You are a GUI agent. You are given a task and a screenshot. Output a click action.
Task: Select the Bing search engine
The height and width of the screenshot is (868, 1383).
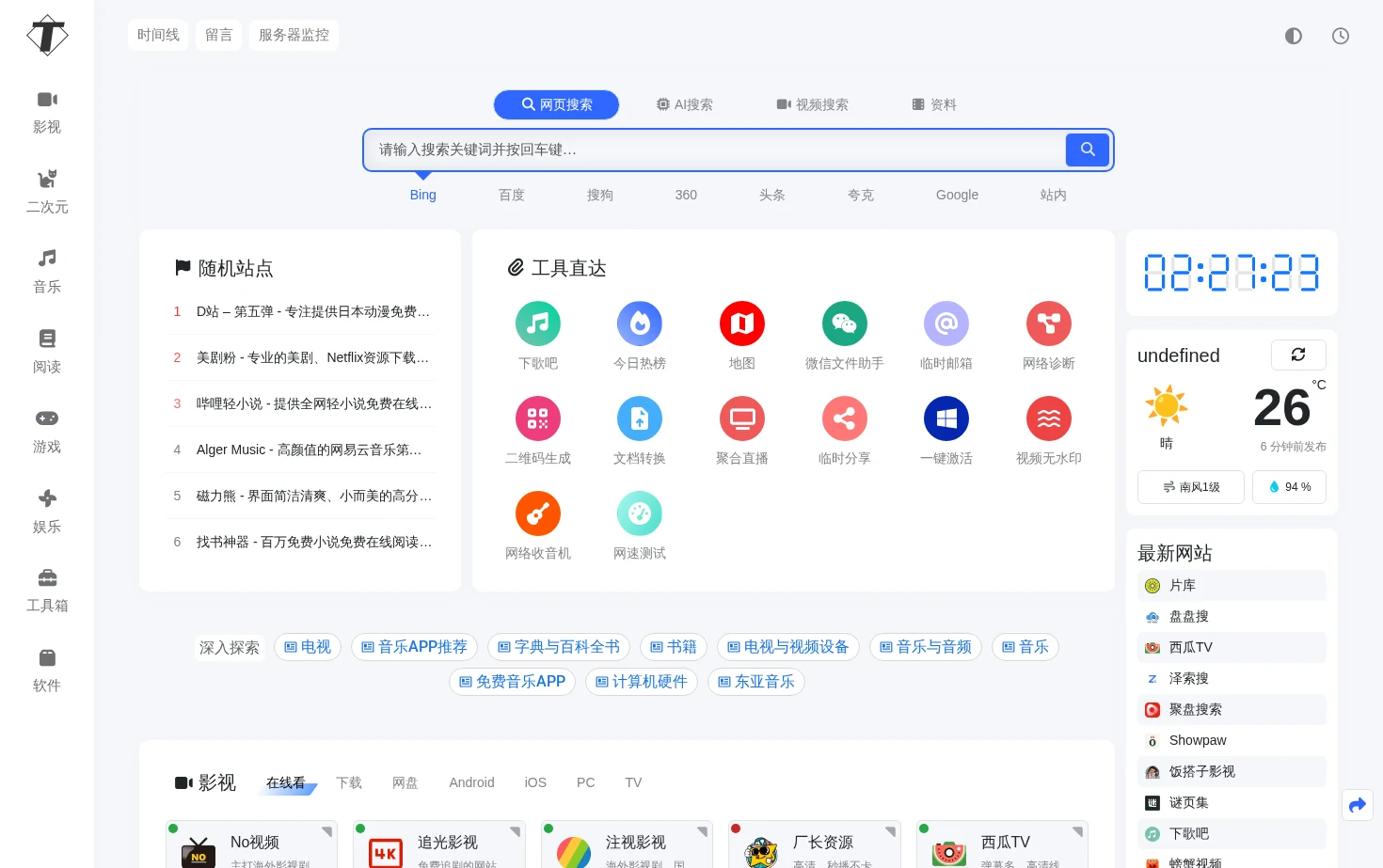(x=423, y=195)
